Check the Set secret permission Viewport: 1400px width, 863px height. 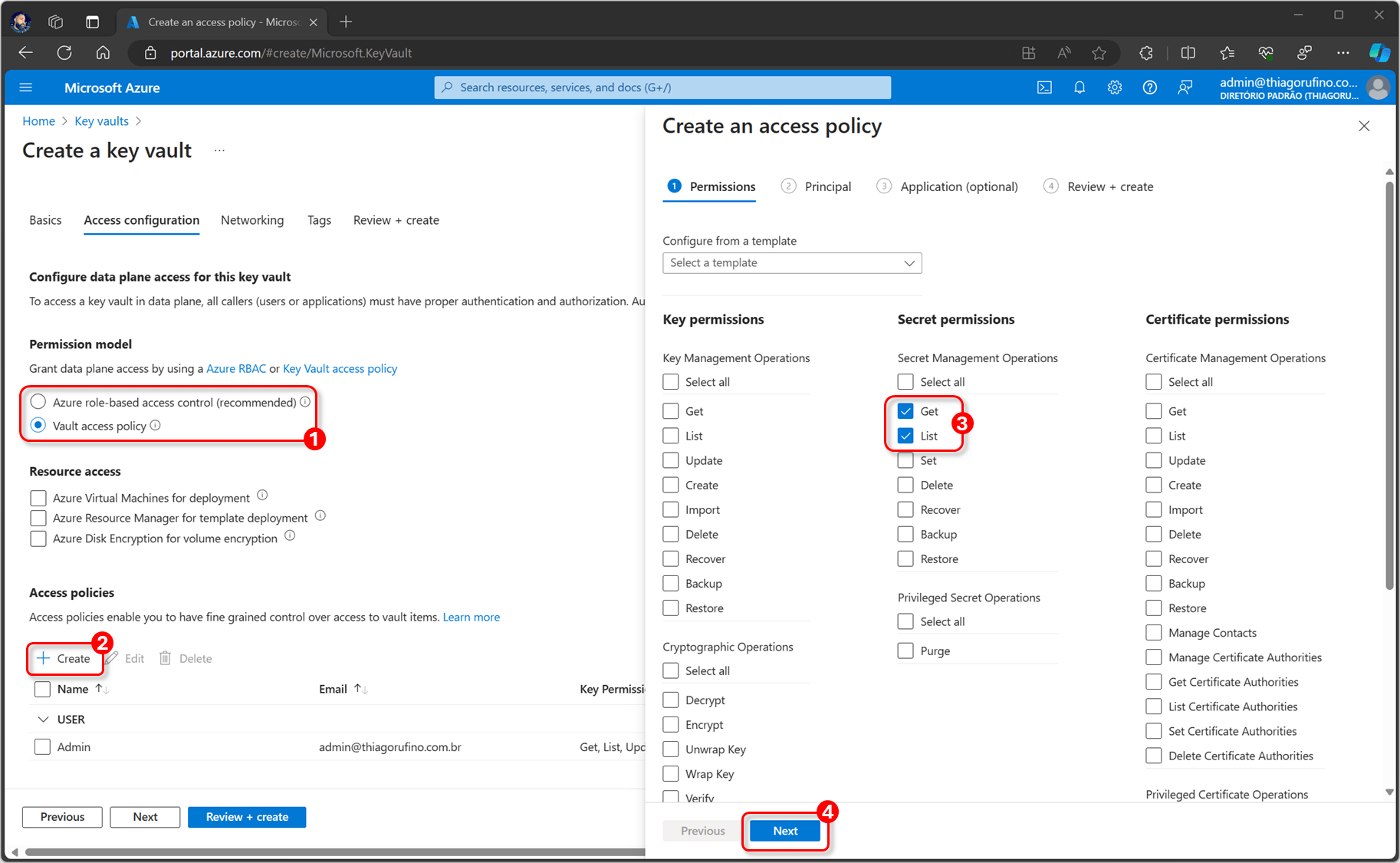[905, 460]
